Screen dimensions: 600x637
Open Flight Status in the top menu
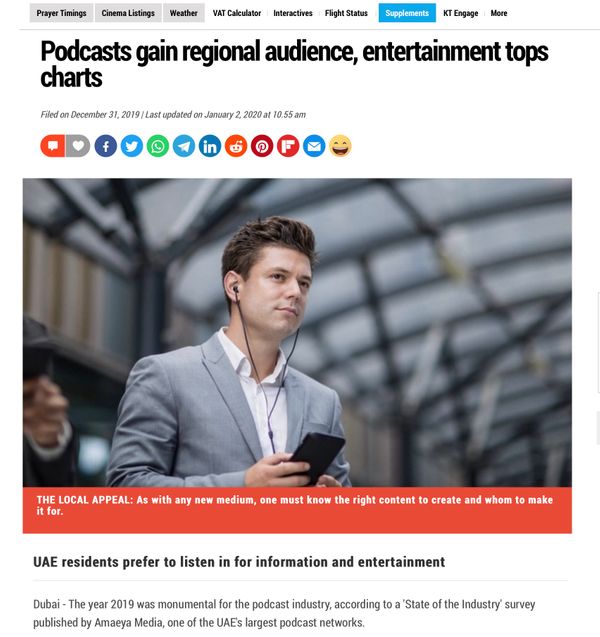[346, 13]
